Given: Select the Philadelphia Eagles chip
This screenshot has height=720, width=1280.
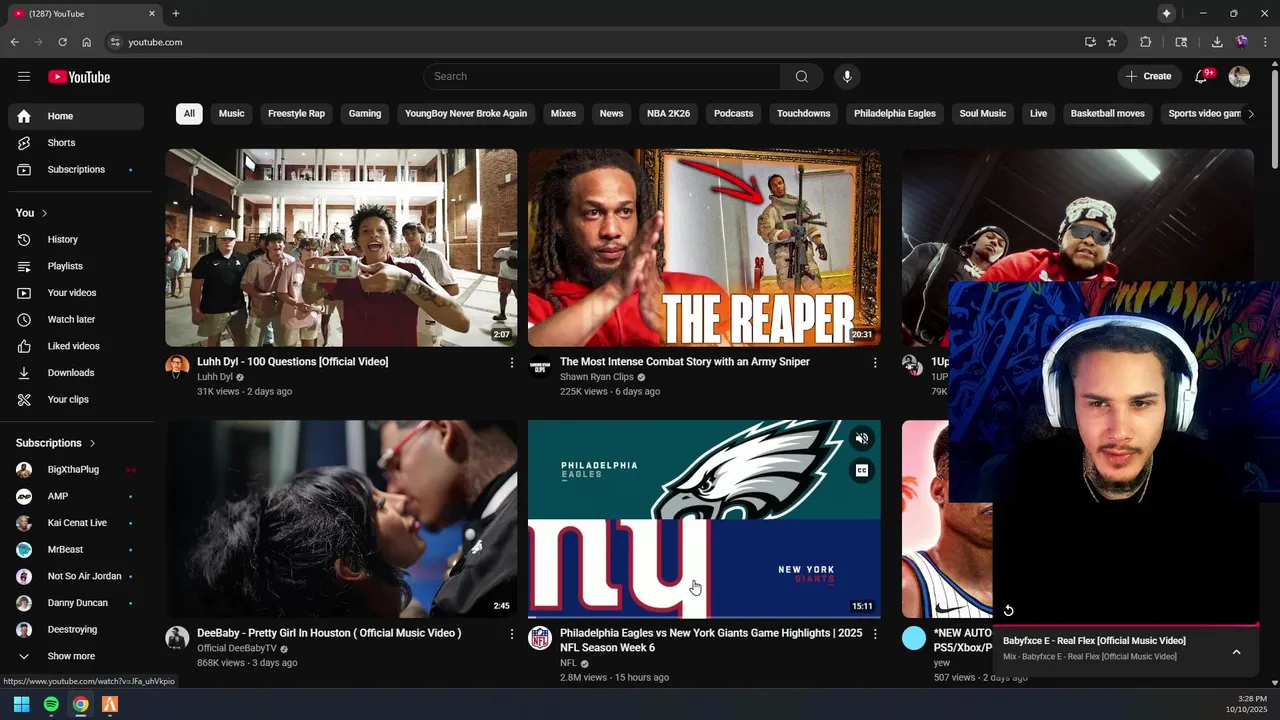Looking at the screenshot, I should (895, 113).
